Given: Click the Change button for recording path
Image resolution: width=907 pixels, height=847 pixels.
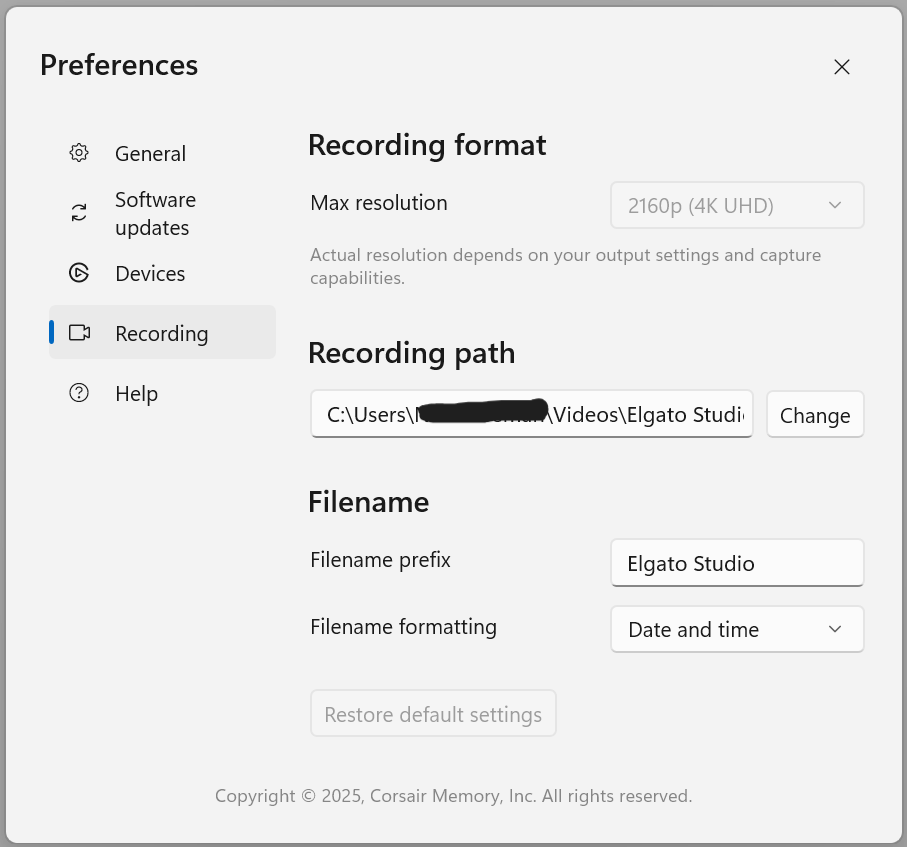Looking at the screenshot, I should point(815,414).
